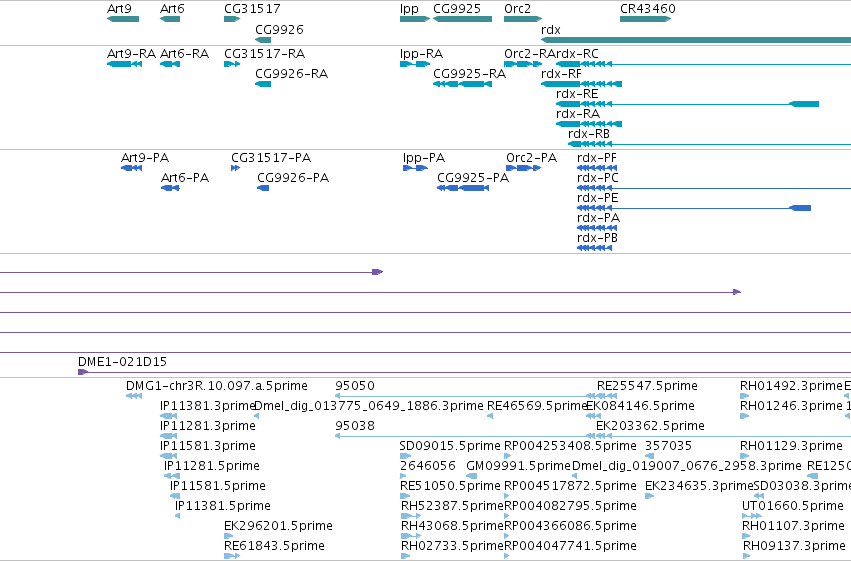Click the RE61843.5prime EST label

[275, 546]
